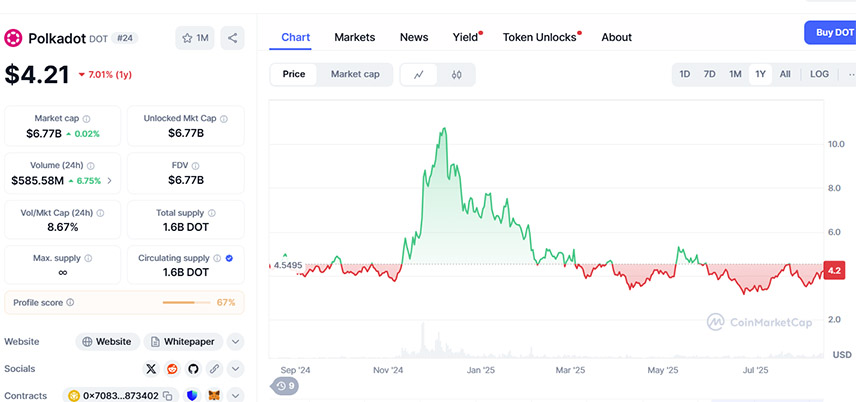Open the Yield tab
The height and width of the screenshot is (402, 856).
click(465, 37)
